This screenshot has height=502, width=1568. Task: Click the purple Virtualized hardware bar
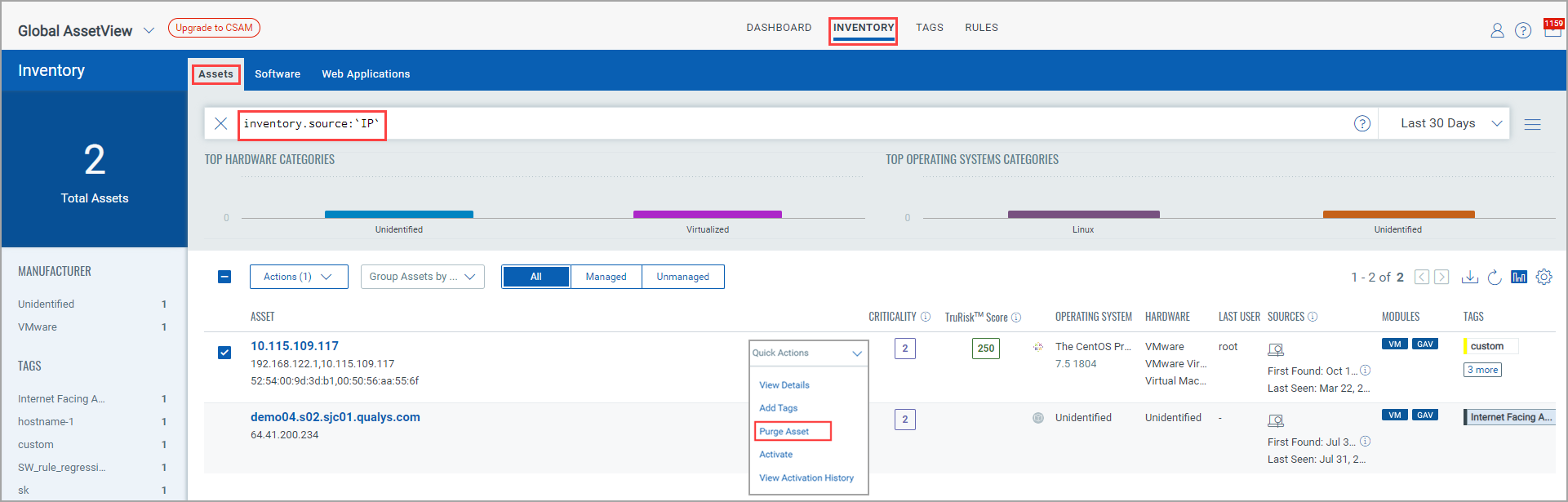pyautogui.click(x=708, y=215)
